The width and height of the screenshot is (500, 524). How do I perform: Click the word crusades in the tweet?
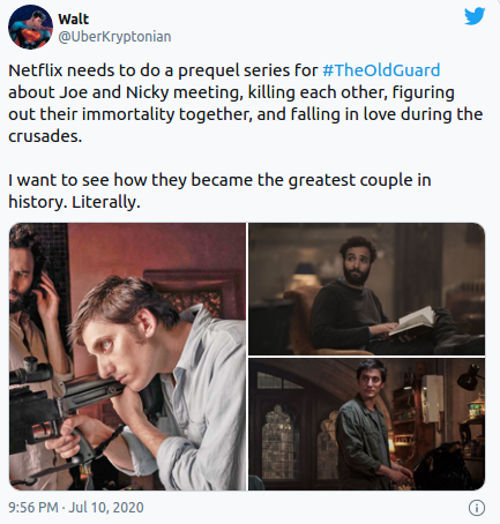(45, 136)
